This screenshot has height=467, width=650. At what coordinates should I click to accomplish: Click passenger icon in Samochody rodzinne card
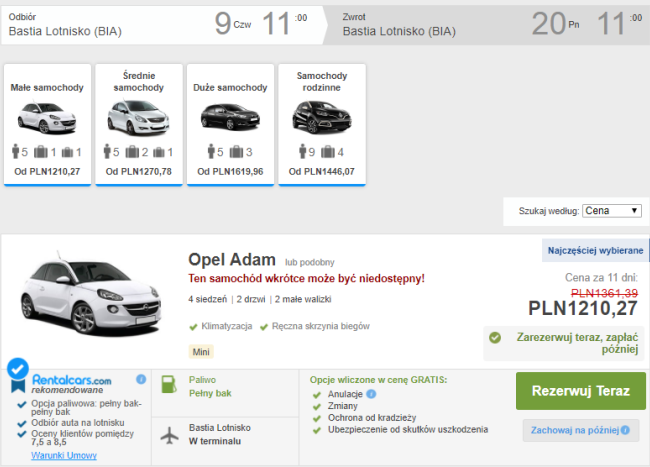[x=303, y=152]
